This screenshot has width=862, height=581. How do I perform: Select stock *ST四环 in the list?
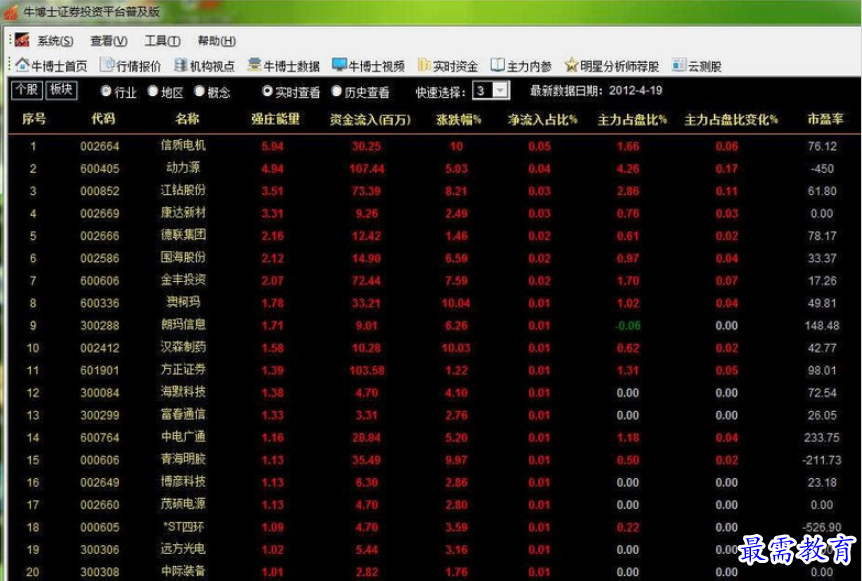pyautogui.click(x=183, y=527)
